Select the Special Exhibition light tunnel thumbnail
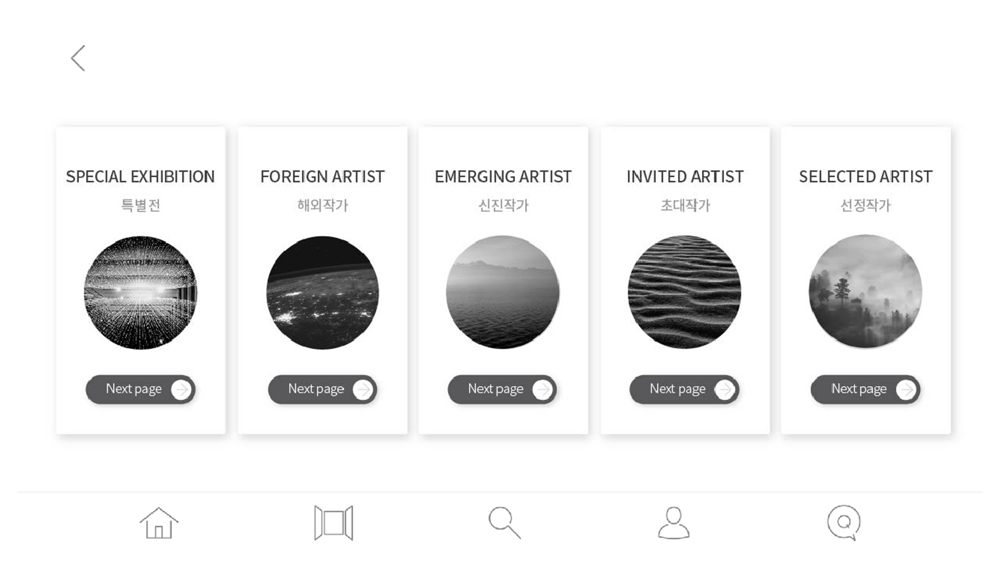 pos(140,292)
